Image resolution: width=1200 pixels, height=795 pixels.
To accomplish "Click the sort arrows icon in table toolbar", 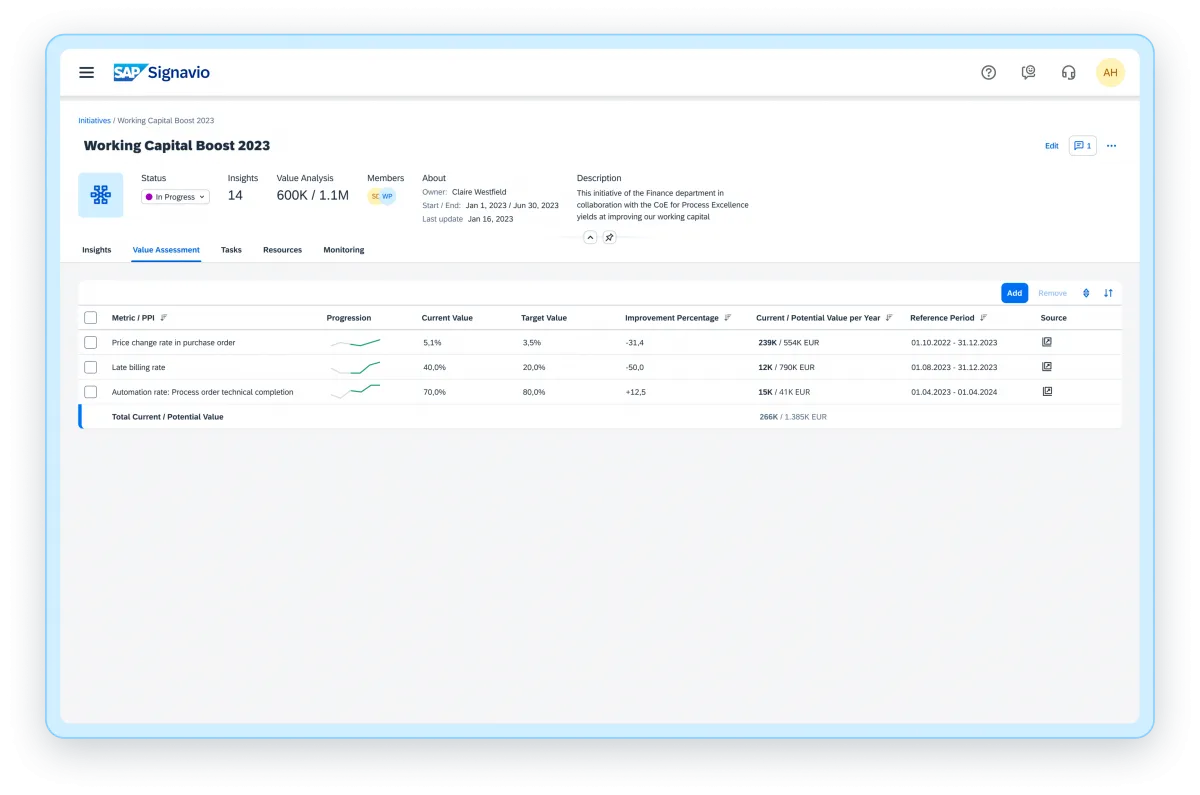I will coord(1108,293).
